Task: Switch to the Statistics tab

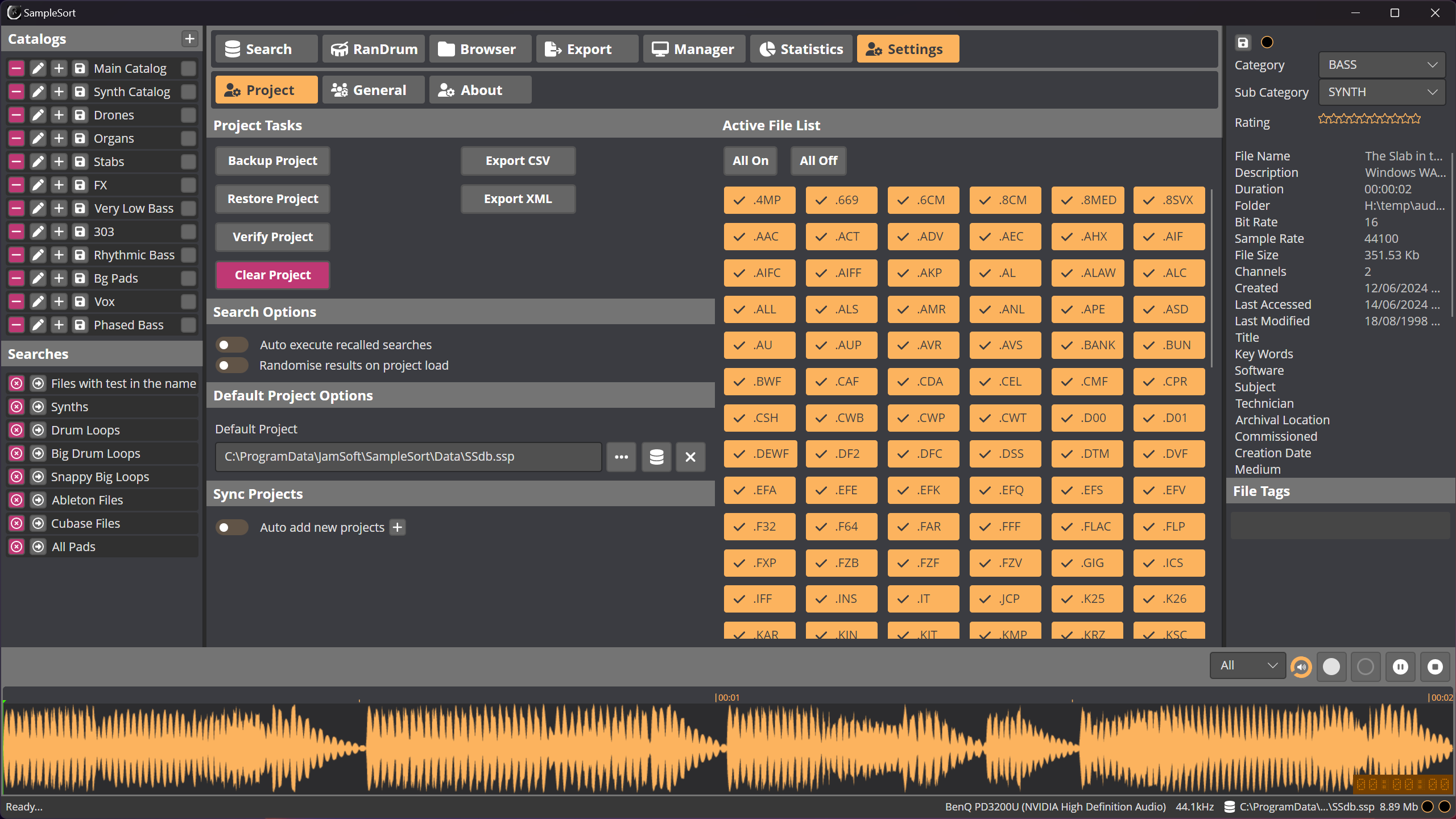Action: (x=801, y=49)
